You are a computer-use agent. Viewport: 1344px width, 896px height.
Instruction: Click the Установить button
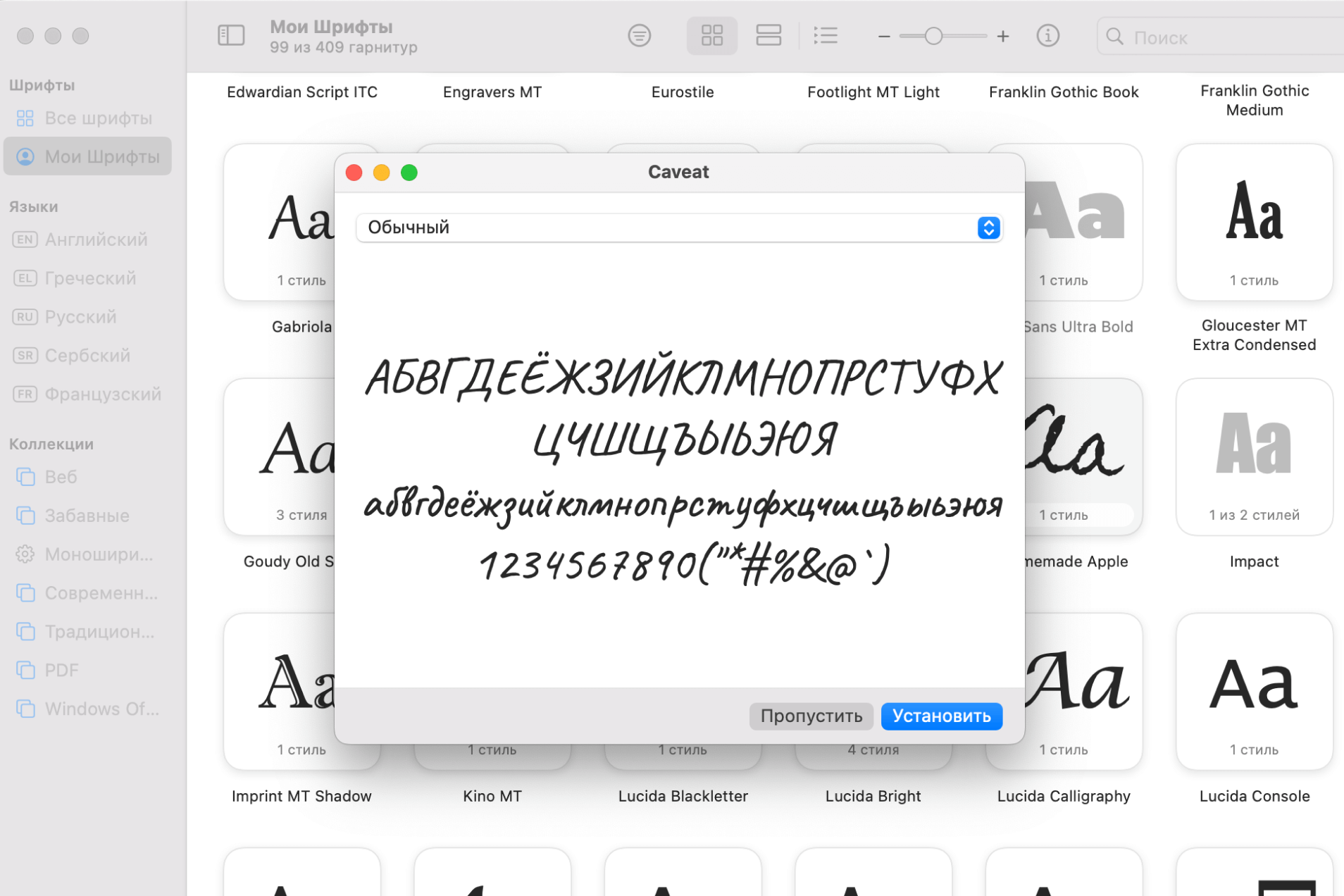coord(941,716)
